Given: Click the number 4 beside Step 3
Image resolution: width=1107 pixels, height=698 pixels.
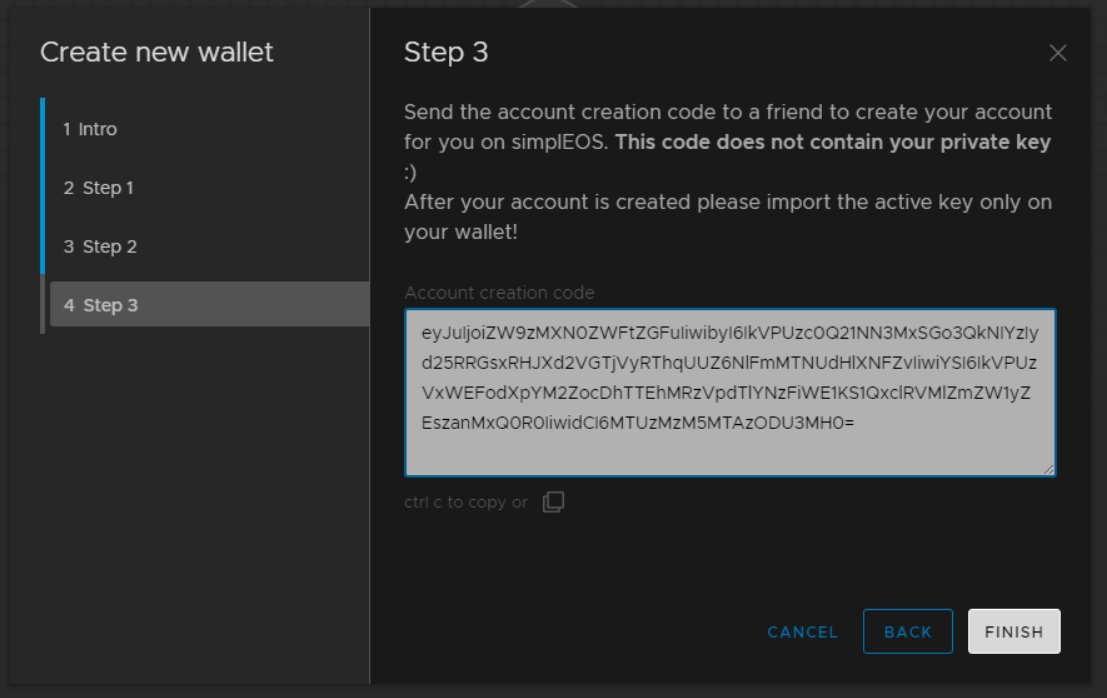Looking at the screenshot, I should tap(68, 305).
